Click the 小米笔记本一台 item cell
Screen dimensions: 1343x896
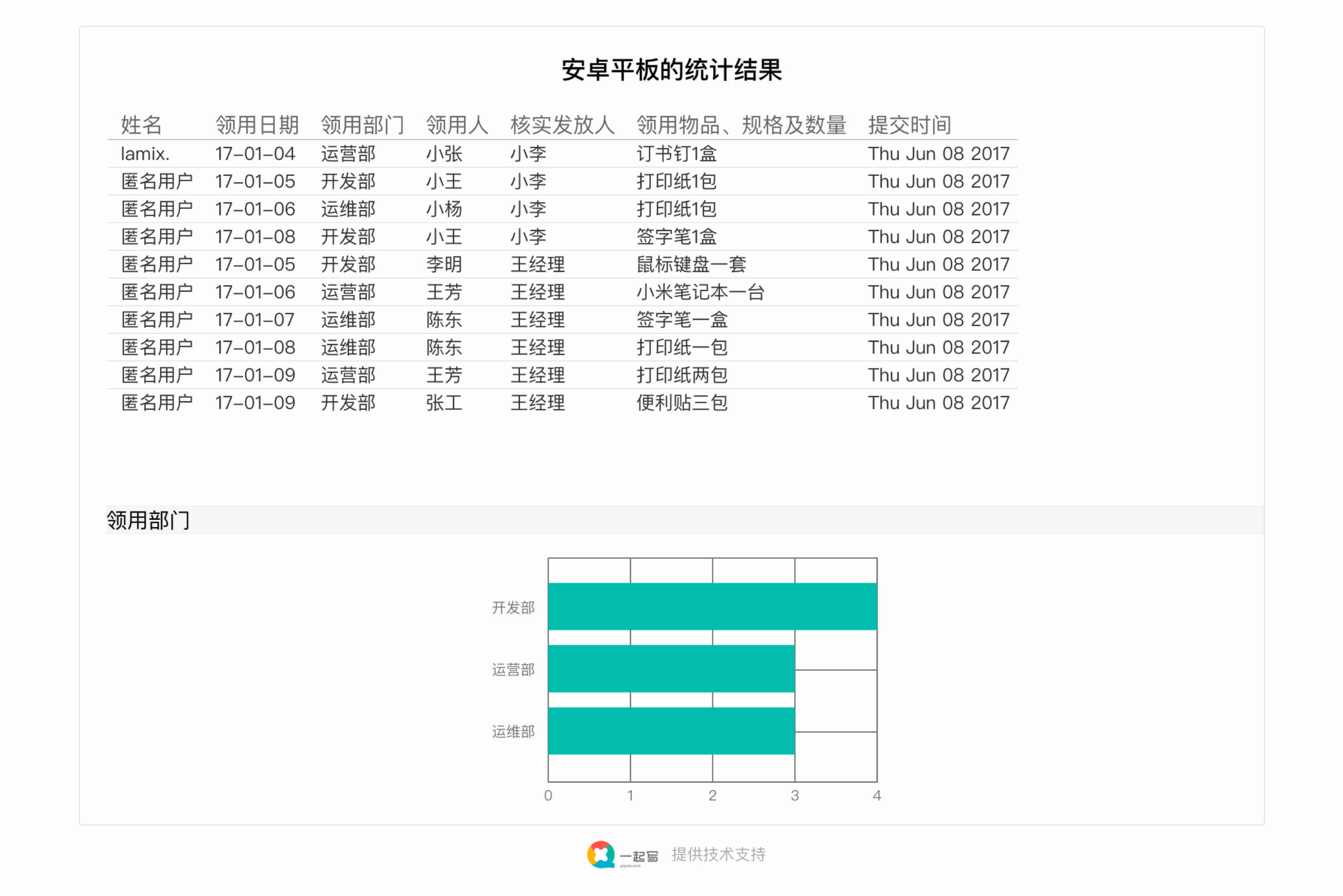700,292
